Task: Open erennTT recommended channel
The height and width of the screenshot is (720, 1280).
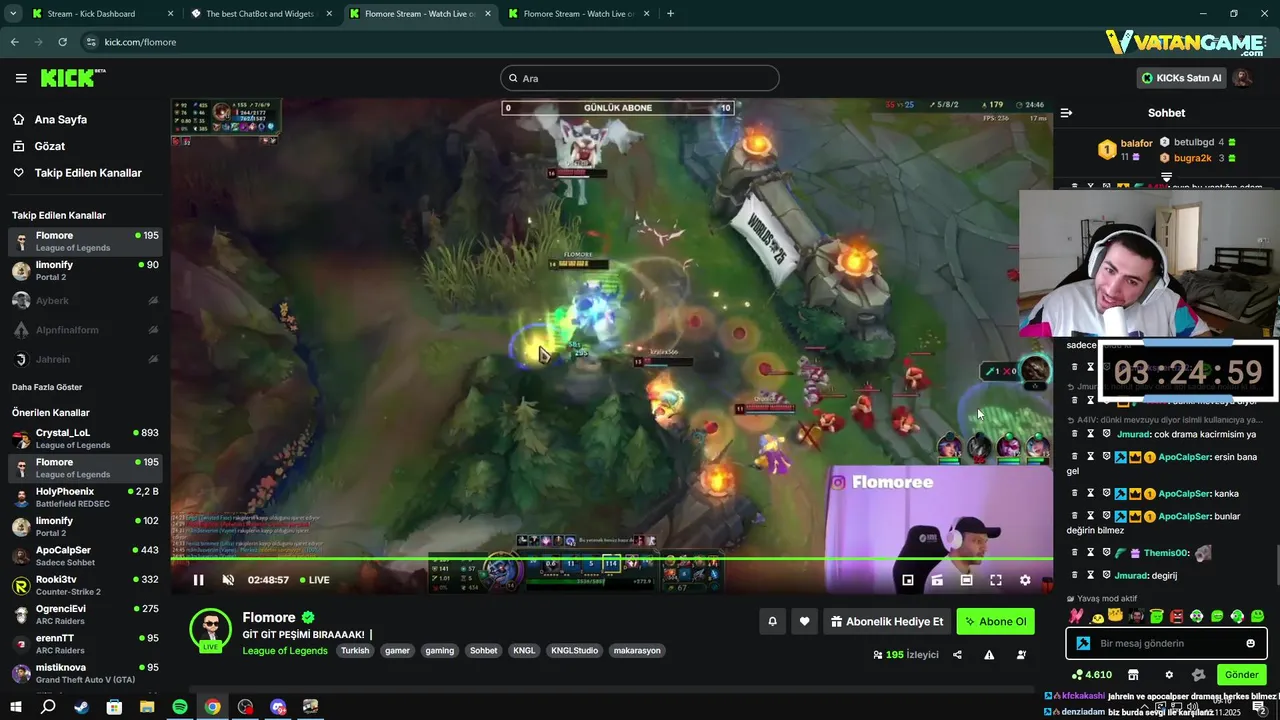Action: (85, 644)
